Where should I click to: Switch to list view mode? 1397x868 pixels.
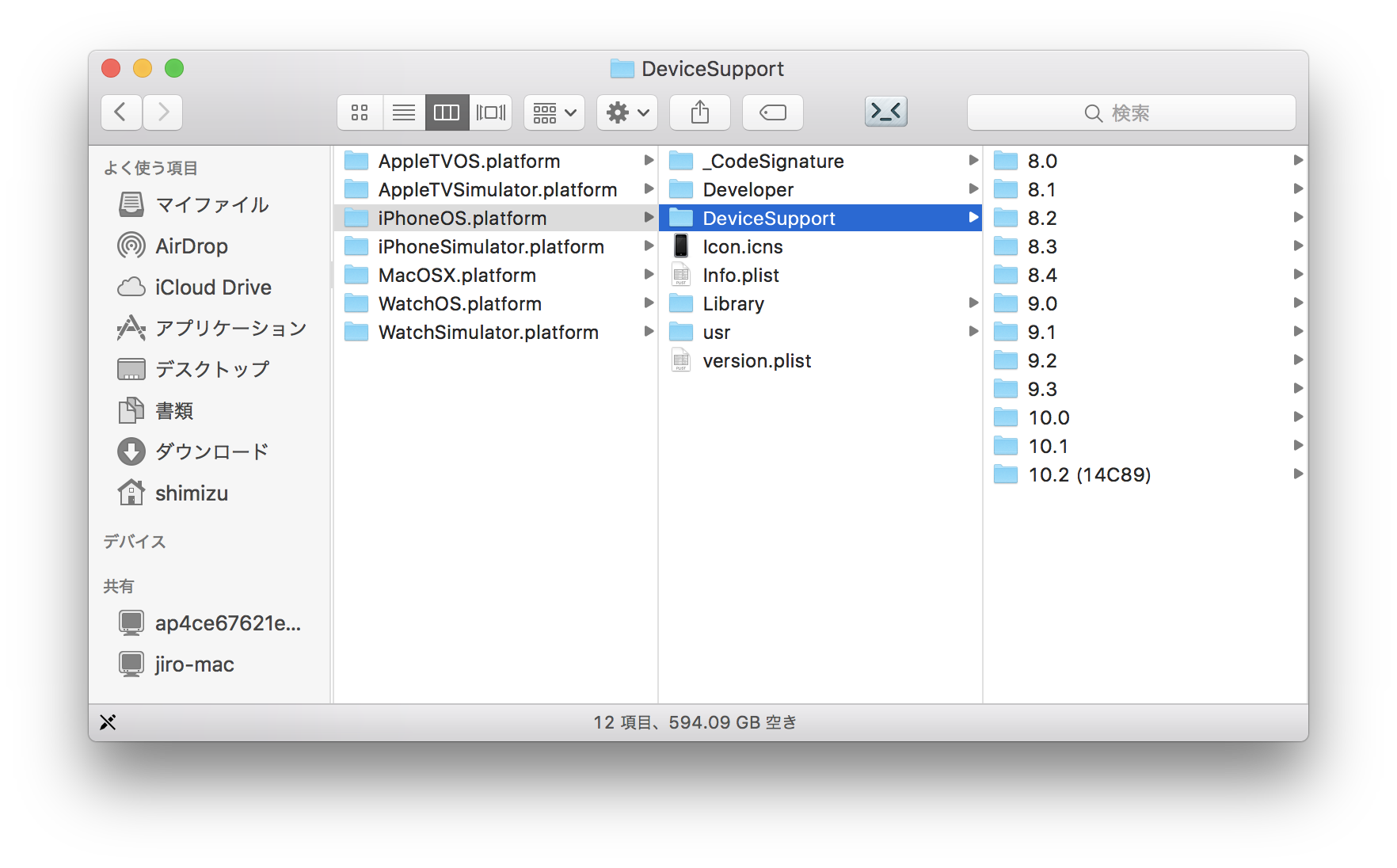click(x=404, y=112)
